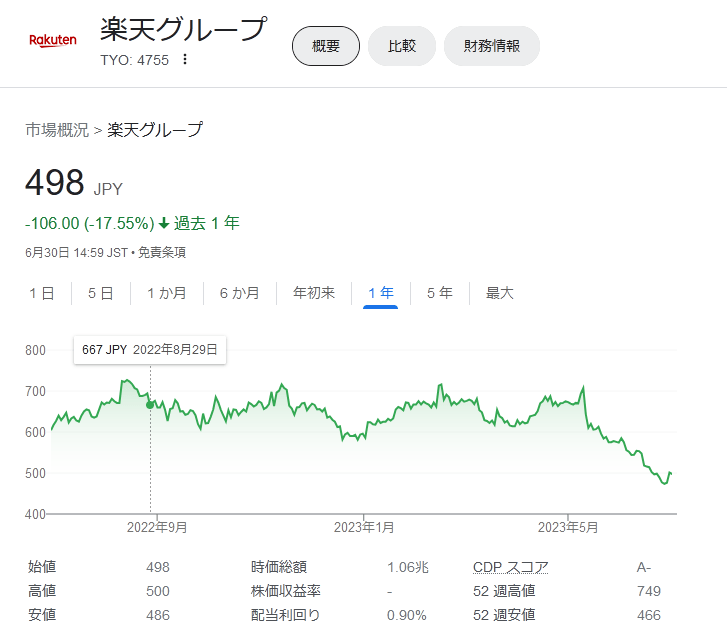Show the 最大 chart range
The image size is (727, 630).
500,293
